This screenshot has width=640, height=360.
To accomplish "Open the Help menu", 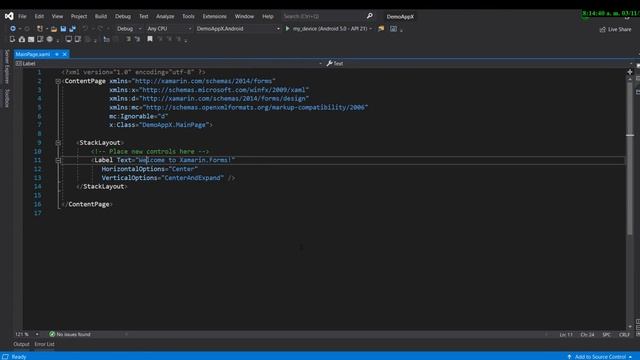I will tap(268, 16).
